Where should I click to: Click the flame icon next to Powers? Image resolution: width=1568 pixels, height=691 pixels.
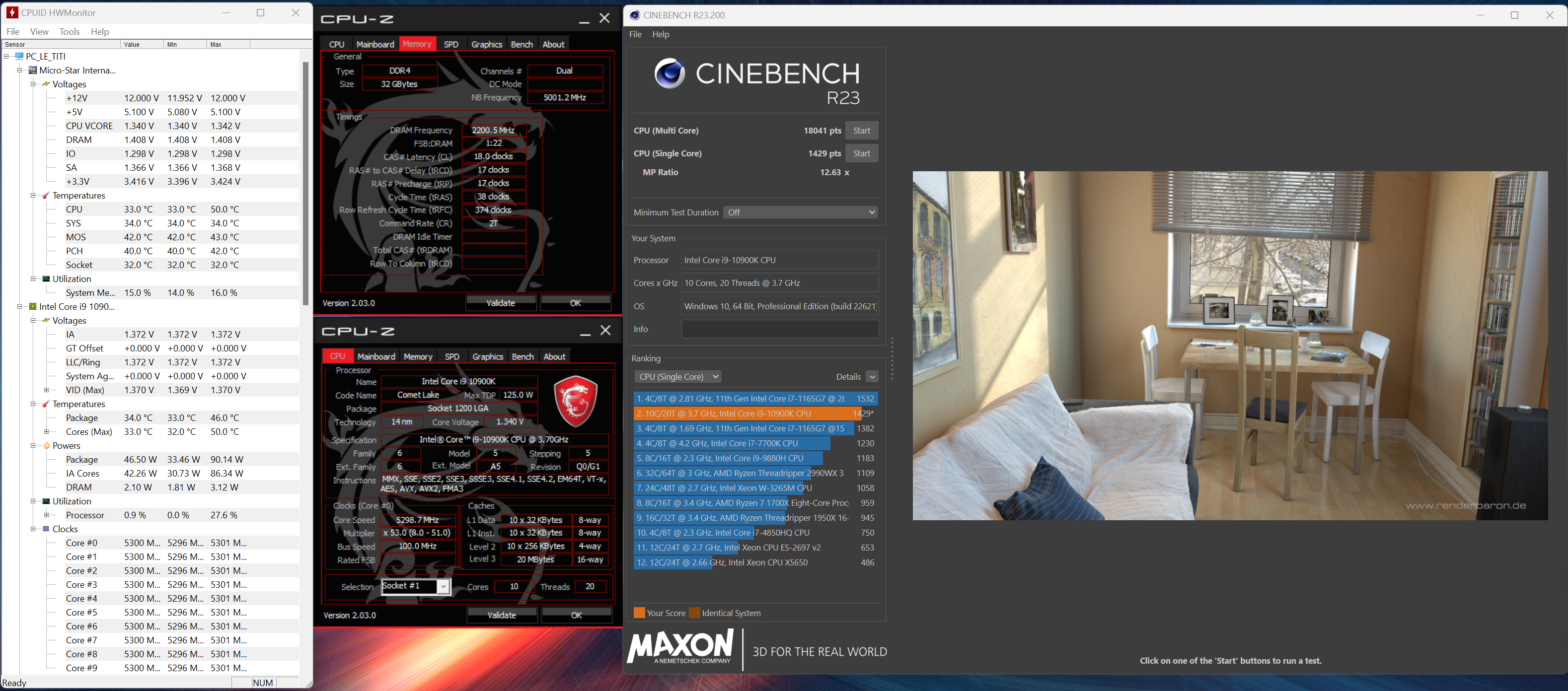[46, 445]
